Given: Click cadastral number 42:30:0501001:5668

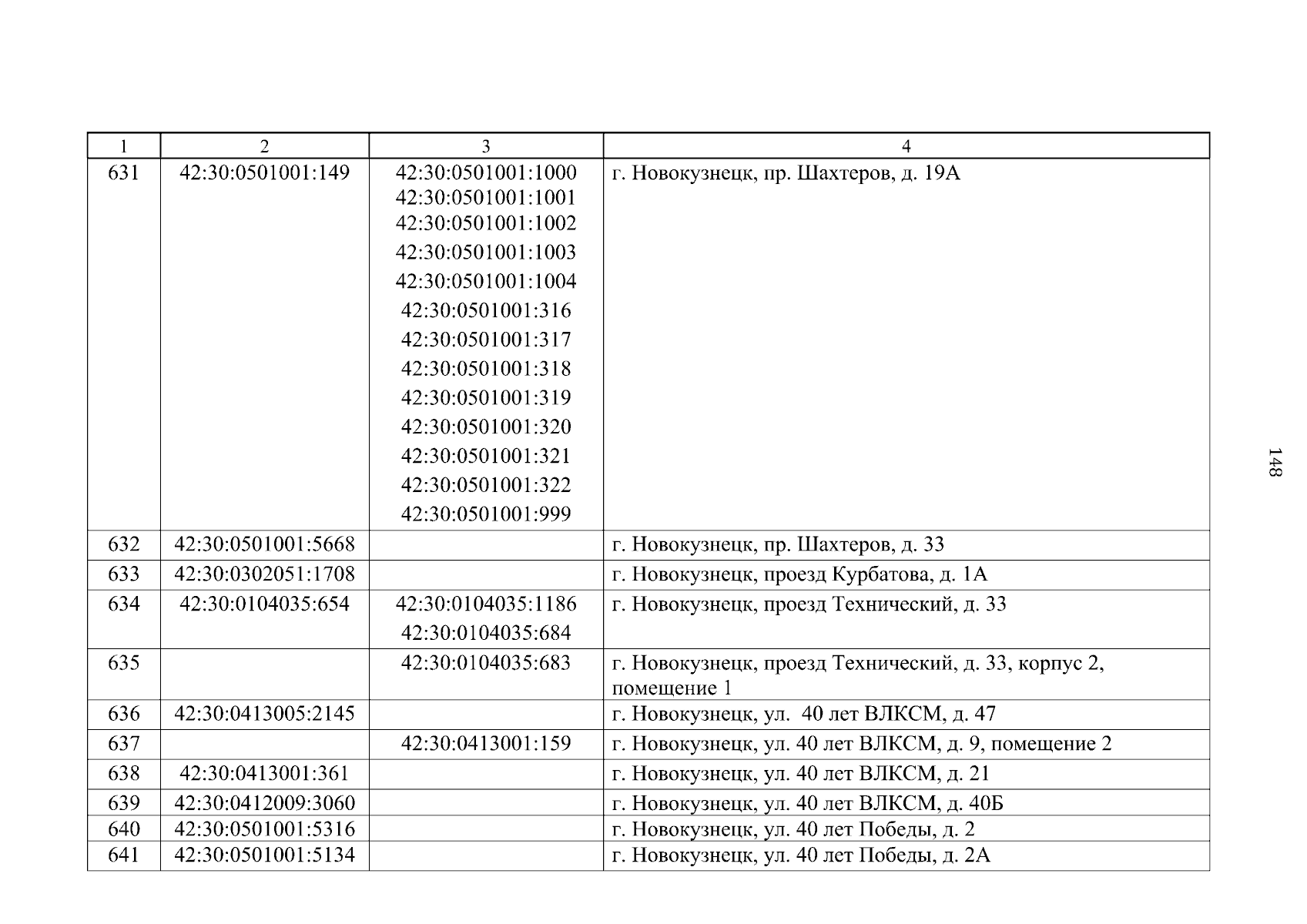Looking at the screenshot, I should [x=264, y=544].
